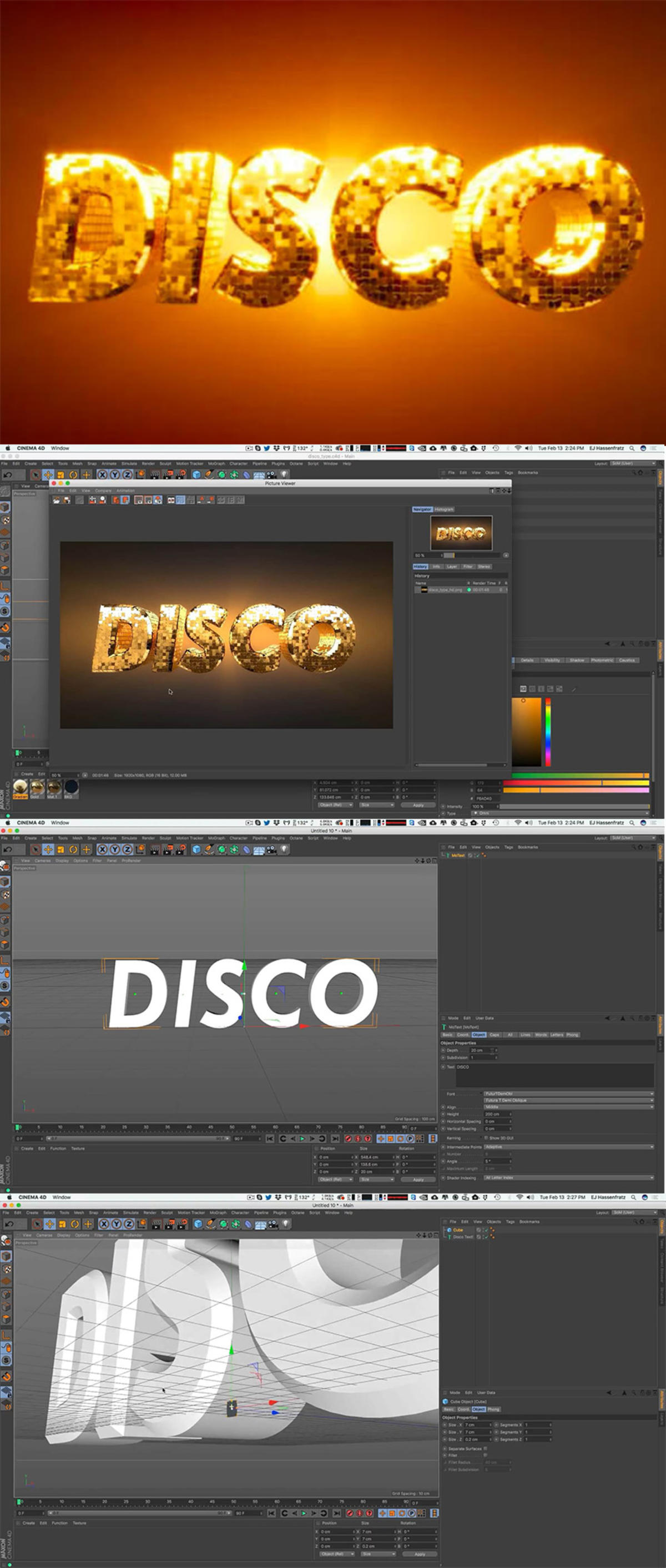Click the orange saturation color field of the light
Image resolution: width=666 pixels, height=1568 pixels.
(x=526, y=732)
